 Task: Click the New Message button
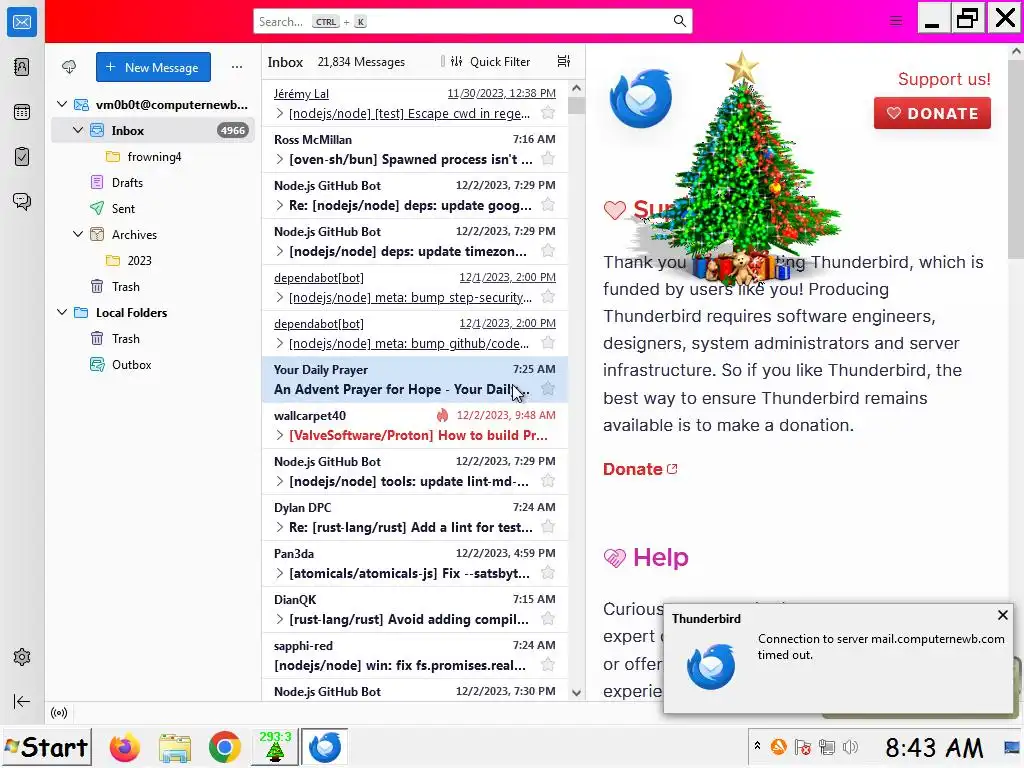coord(153,67)
